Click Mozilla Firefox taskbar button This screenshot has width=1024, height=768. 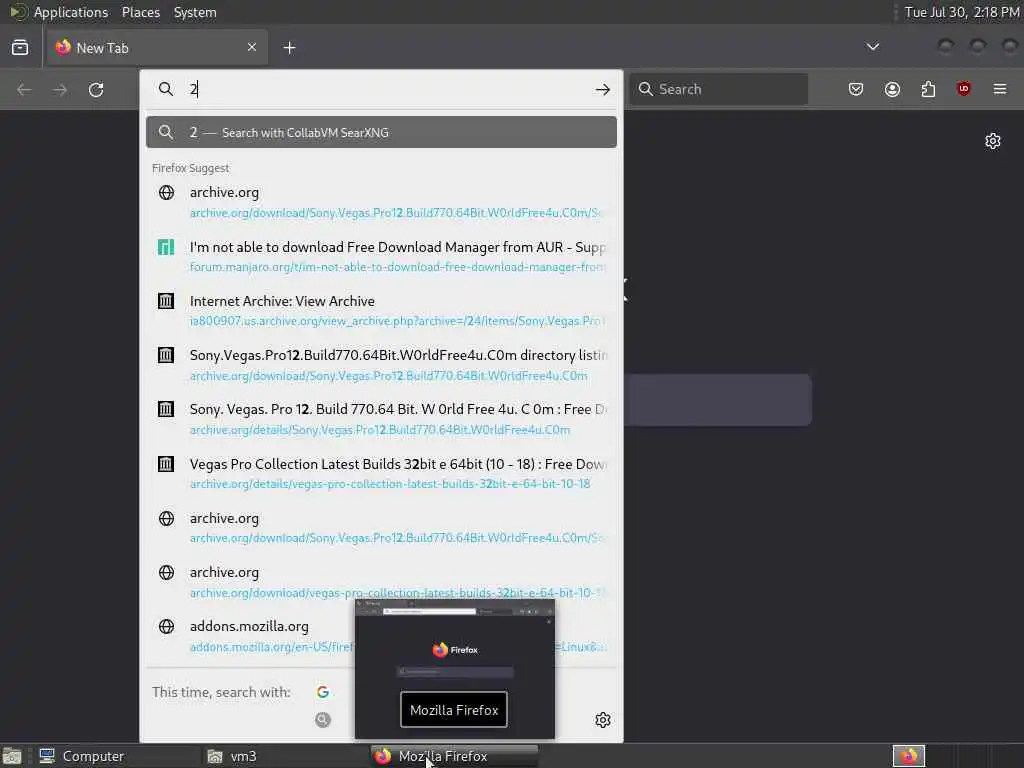tap(455, 756)
